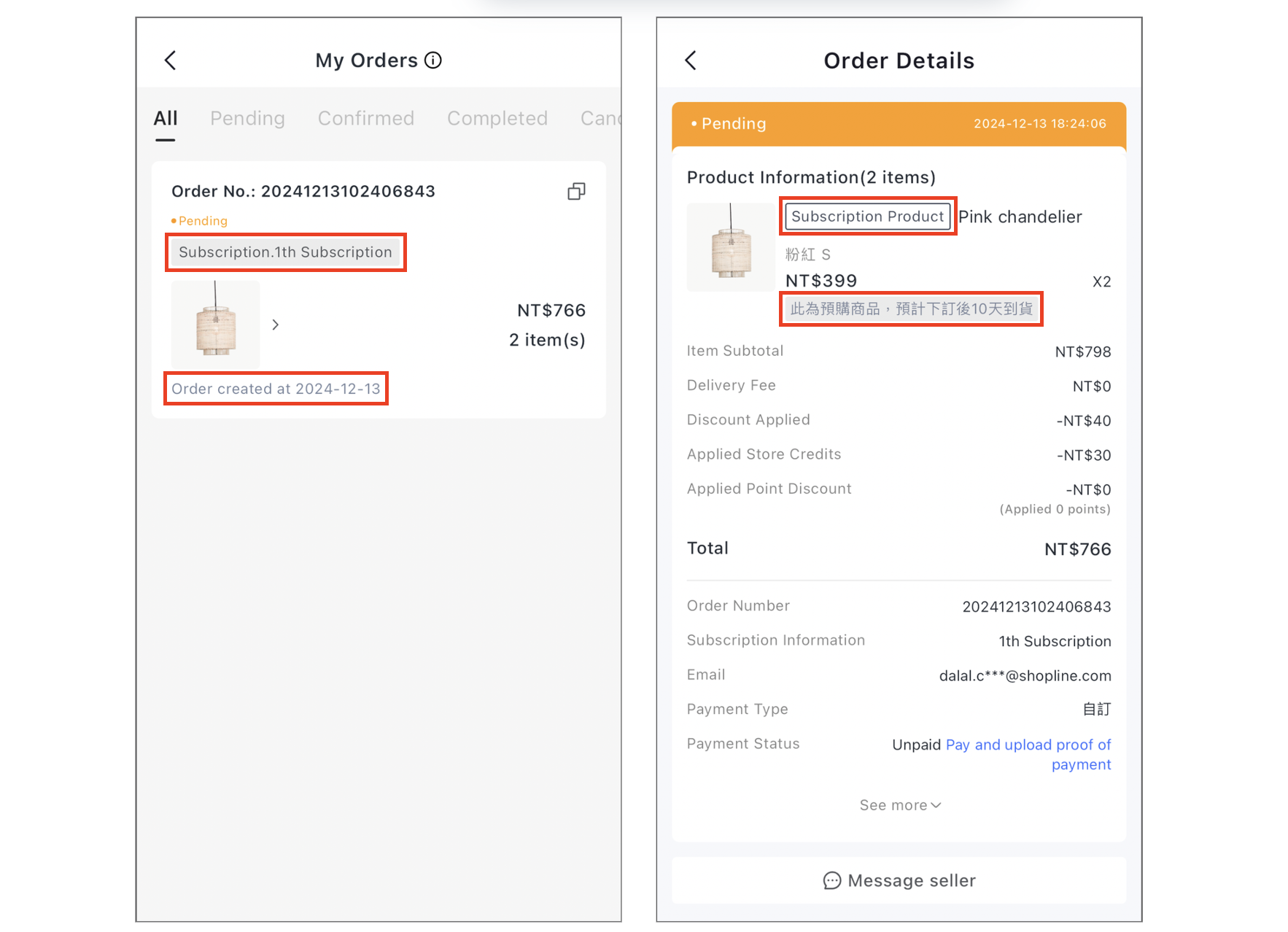Copy the order number with copy icon
Screen dimensions: 1288x932
pos(576,191)
